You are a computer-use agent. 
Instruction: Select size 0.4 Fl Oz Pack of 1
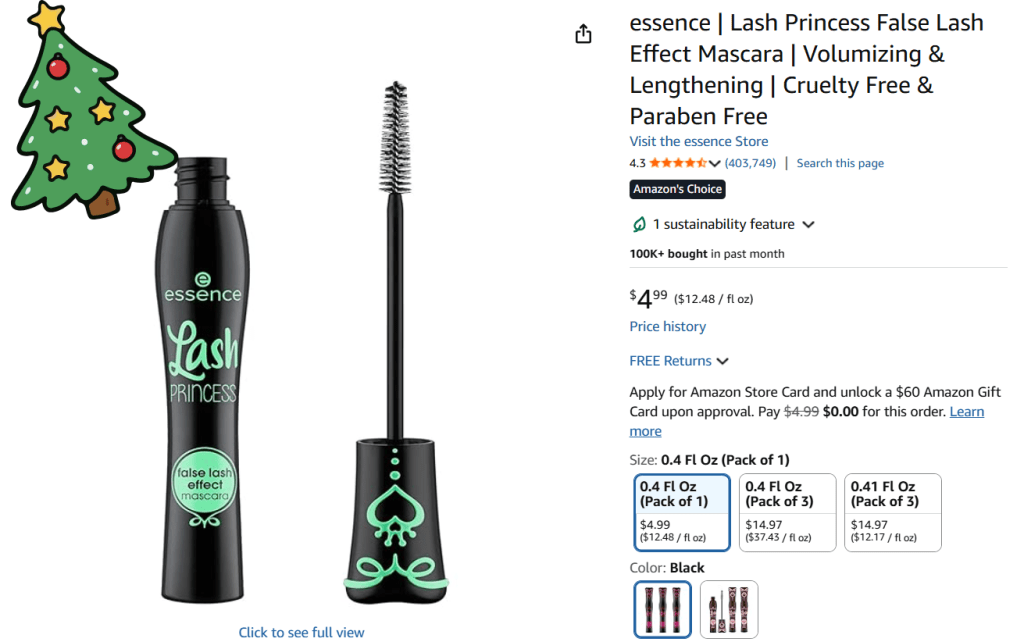[682, 512]
